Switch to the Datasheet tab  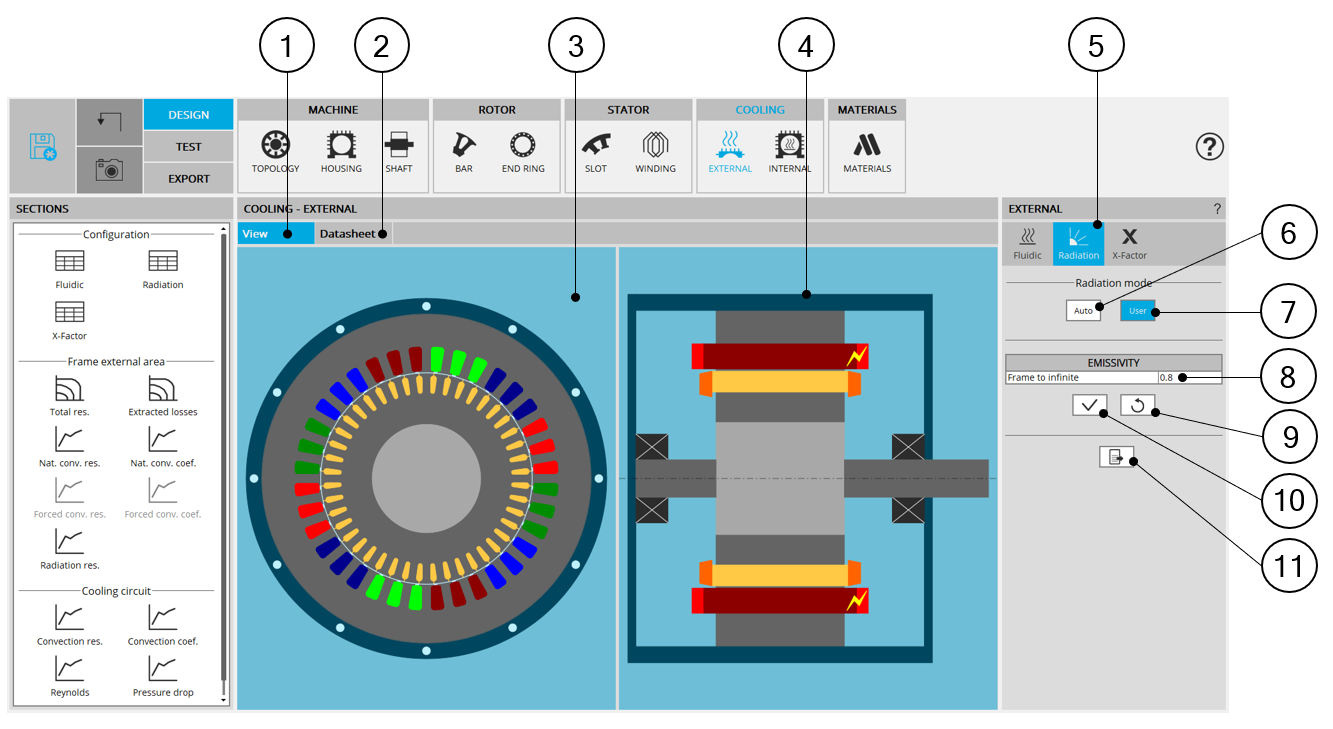pyautogui.click(x=347, y=234)
